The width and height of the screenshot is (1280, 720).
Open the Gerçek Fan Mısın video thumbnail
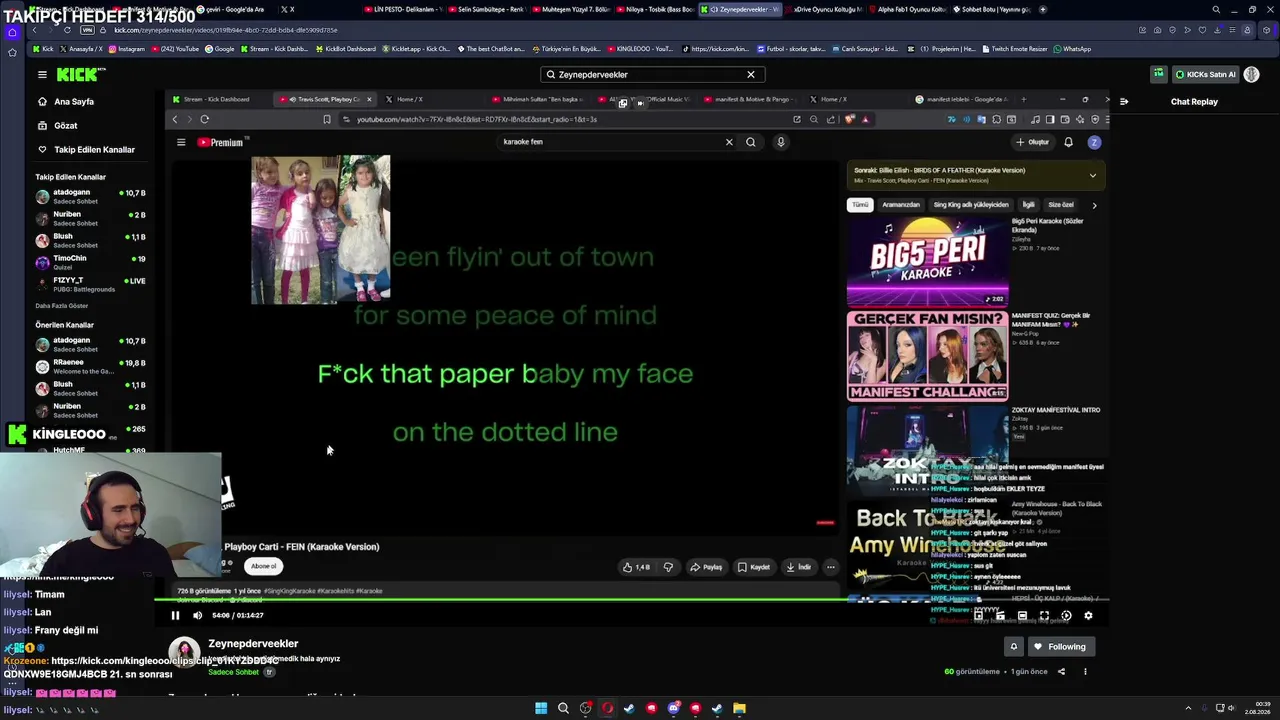pos(928,356)
